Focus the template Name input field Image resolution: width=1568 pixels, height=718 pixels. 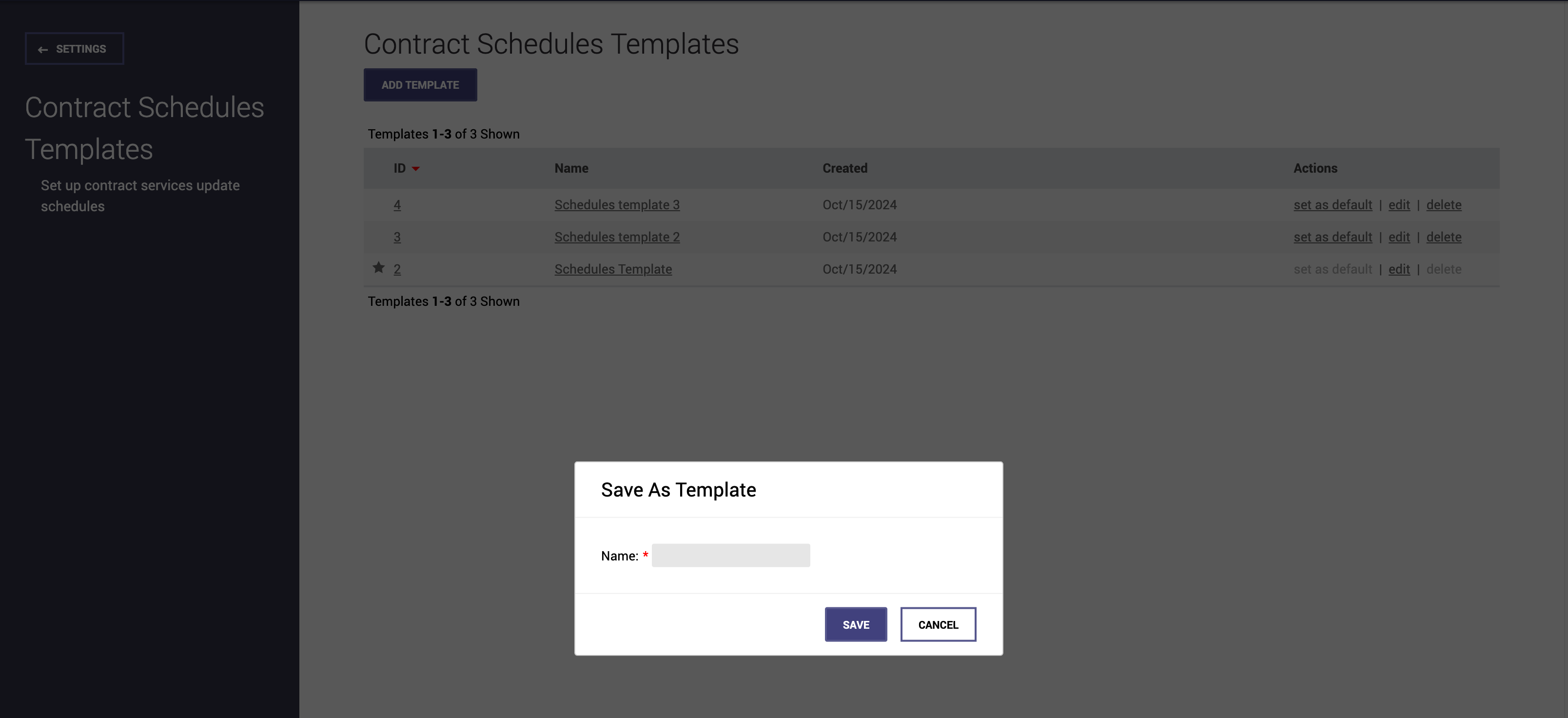coord(730,556)
